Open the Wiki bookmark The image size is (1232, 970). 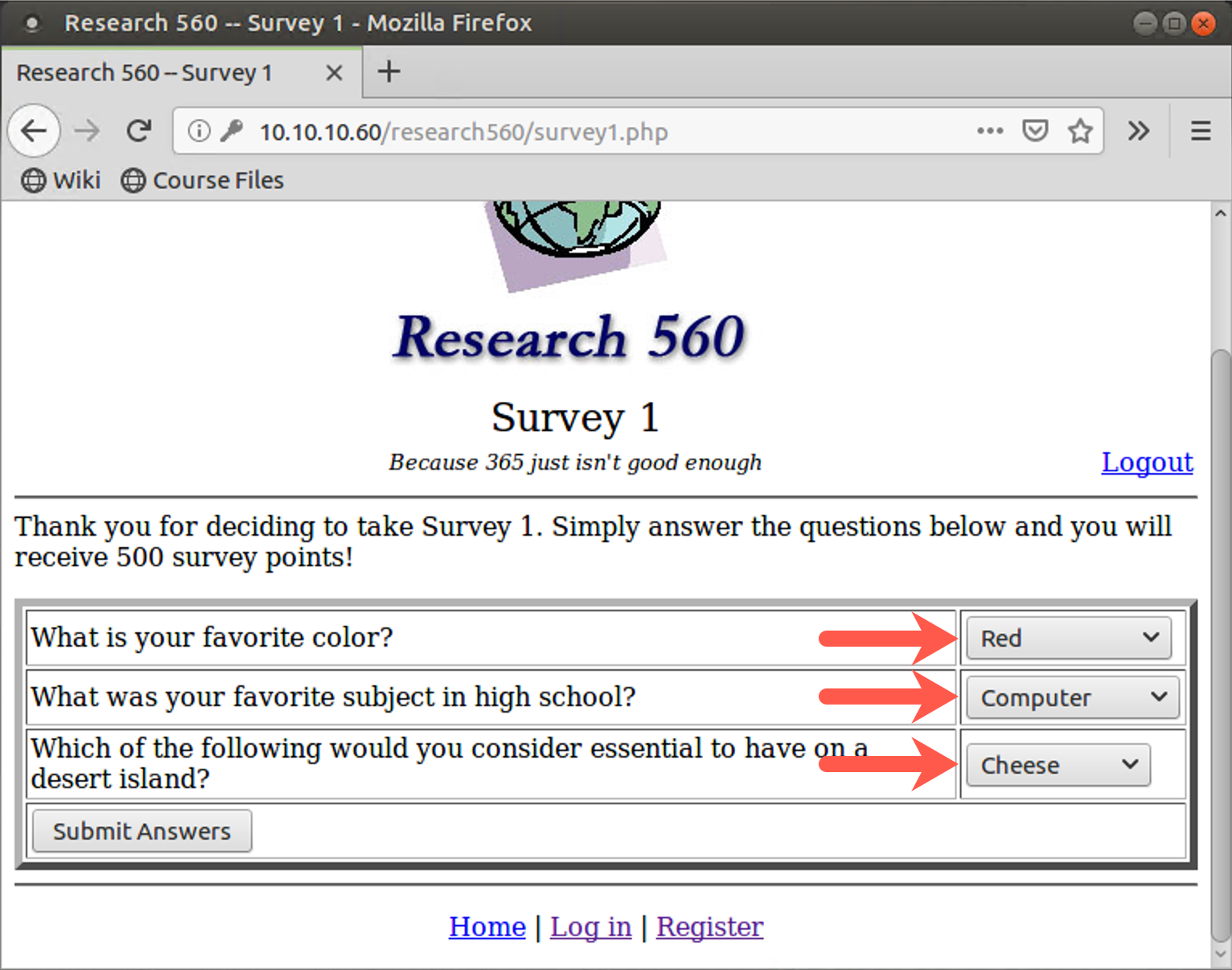[x=60, y=180]
